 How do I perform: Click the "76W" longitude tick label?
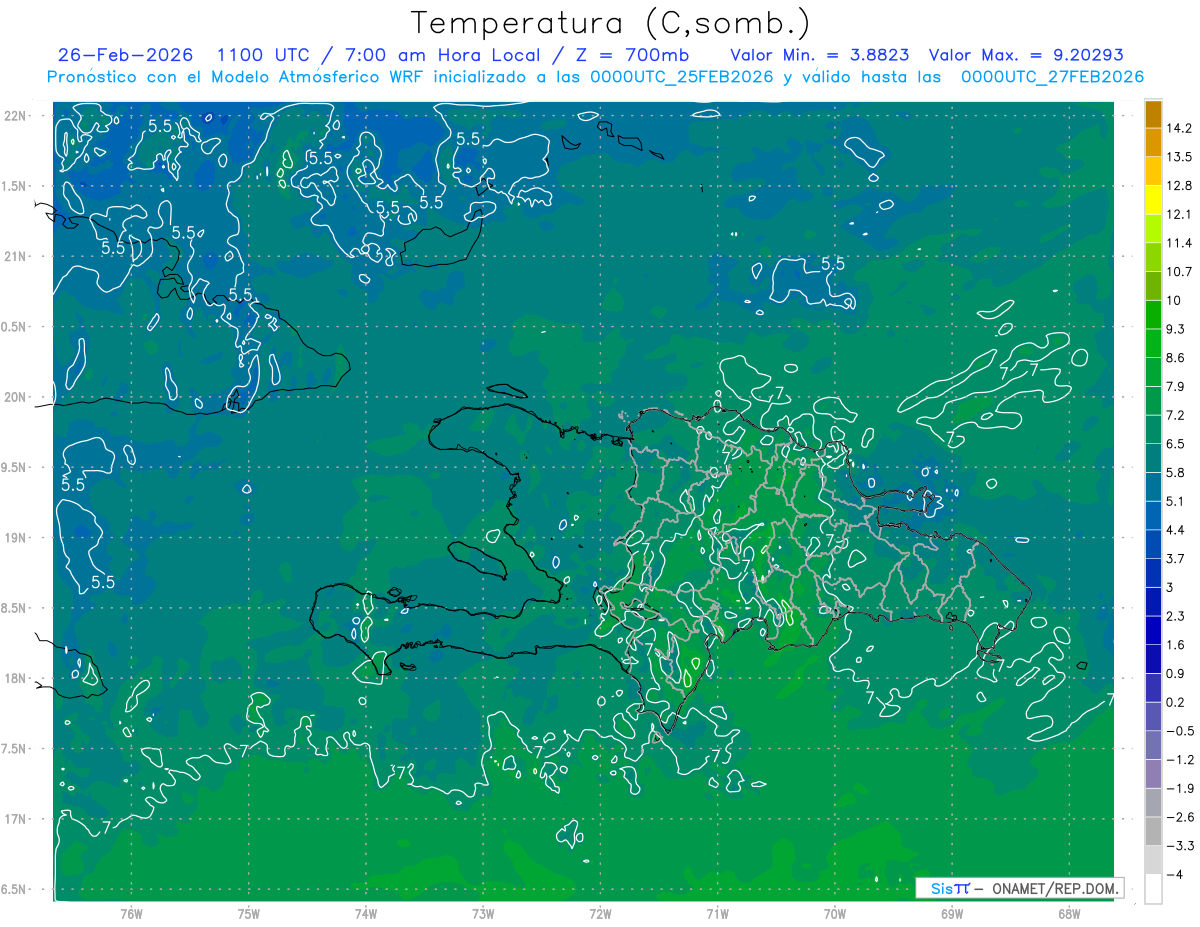(x=131, y=914)
